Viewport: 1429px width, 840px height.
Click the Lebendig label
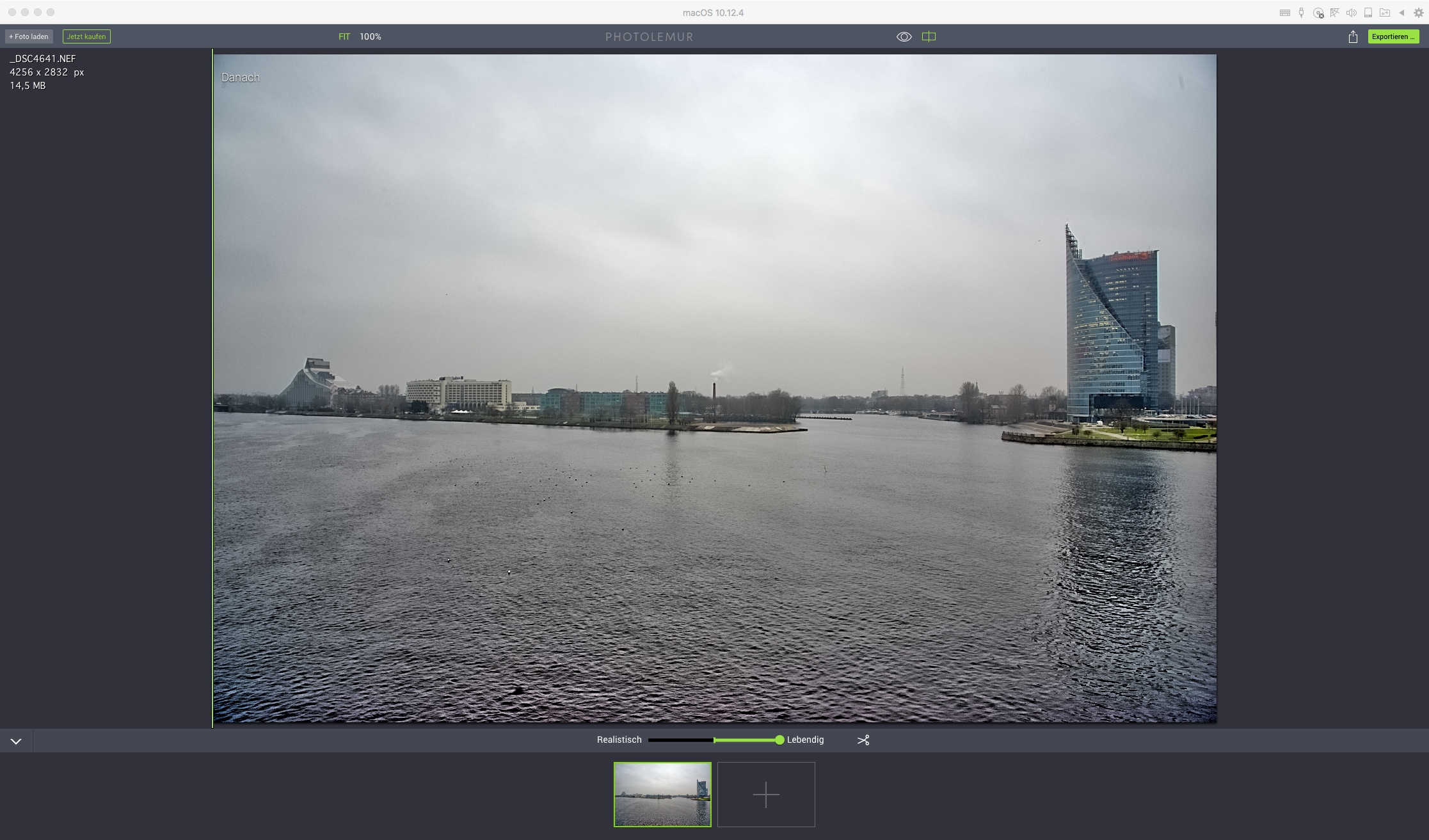point(805,740)
